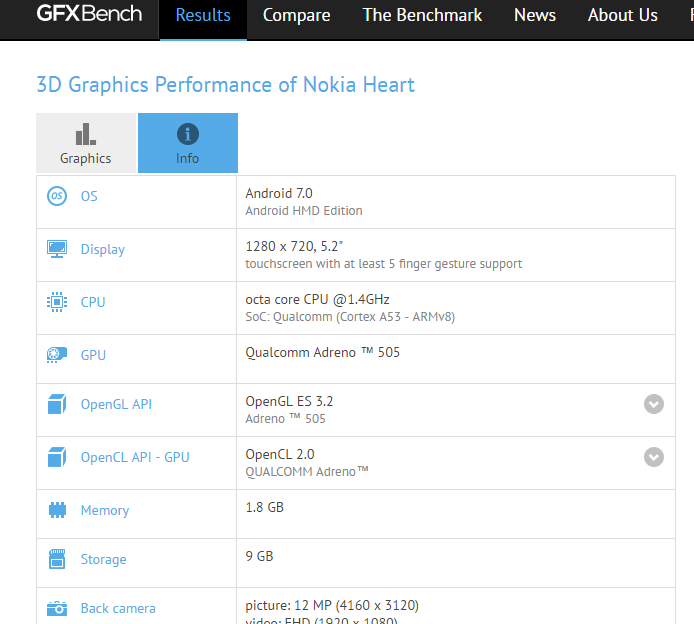Select the Android HMD Edition text
Viewport: 694px width, 624px height.
click(304, 211)
